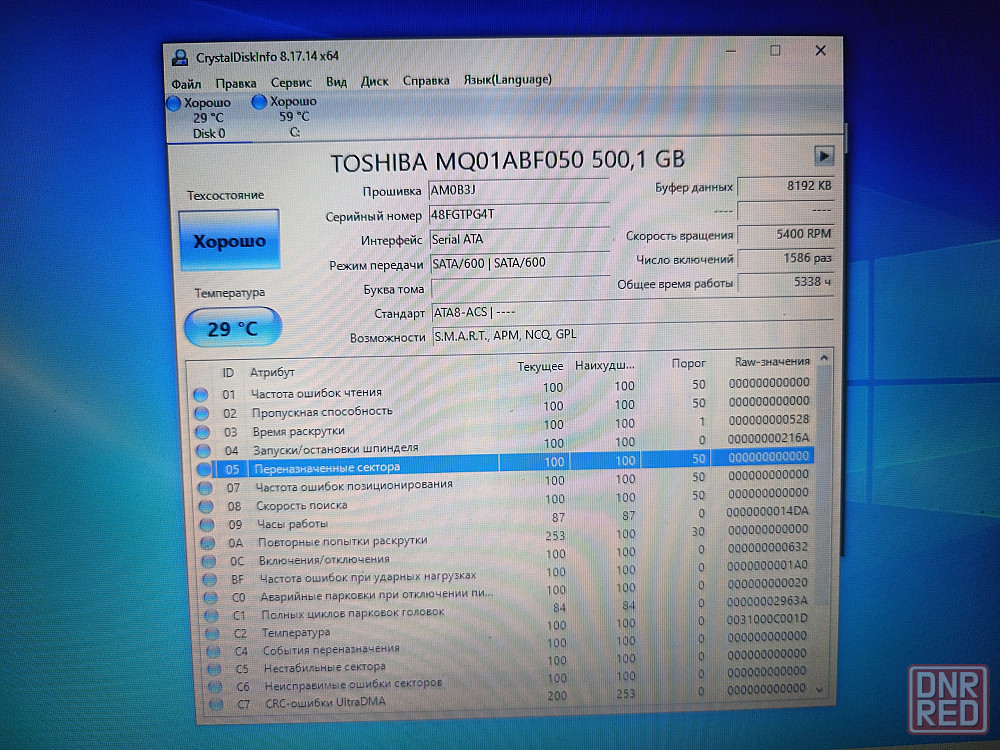Click status circle for attribute C4
This screenshot has width=1000, height=750.
[x=214, y=652]
